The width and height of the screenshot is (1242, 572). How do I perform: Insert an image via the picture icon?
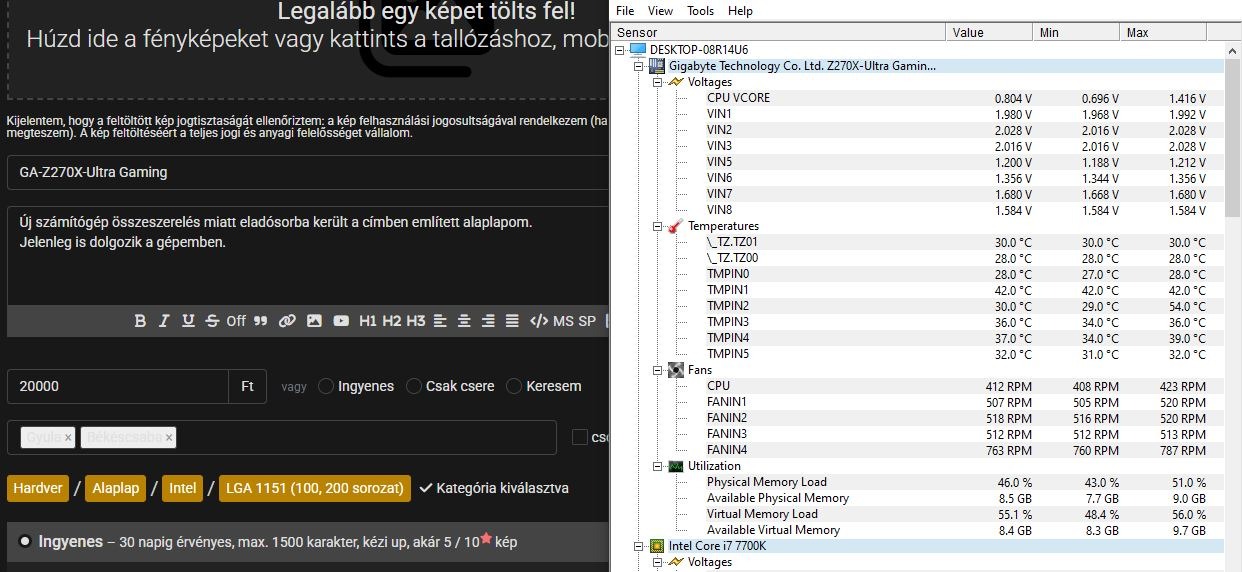[314, 321]
